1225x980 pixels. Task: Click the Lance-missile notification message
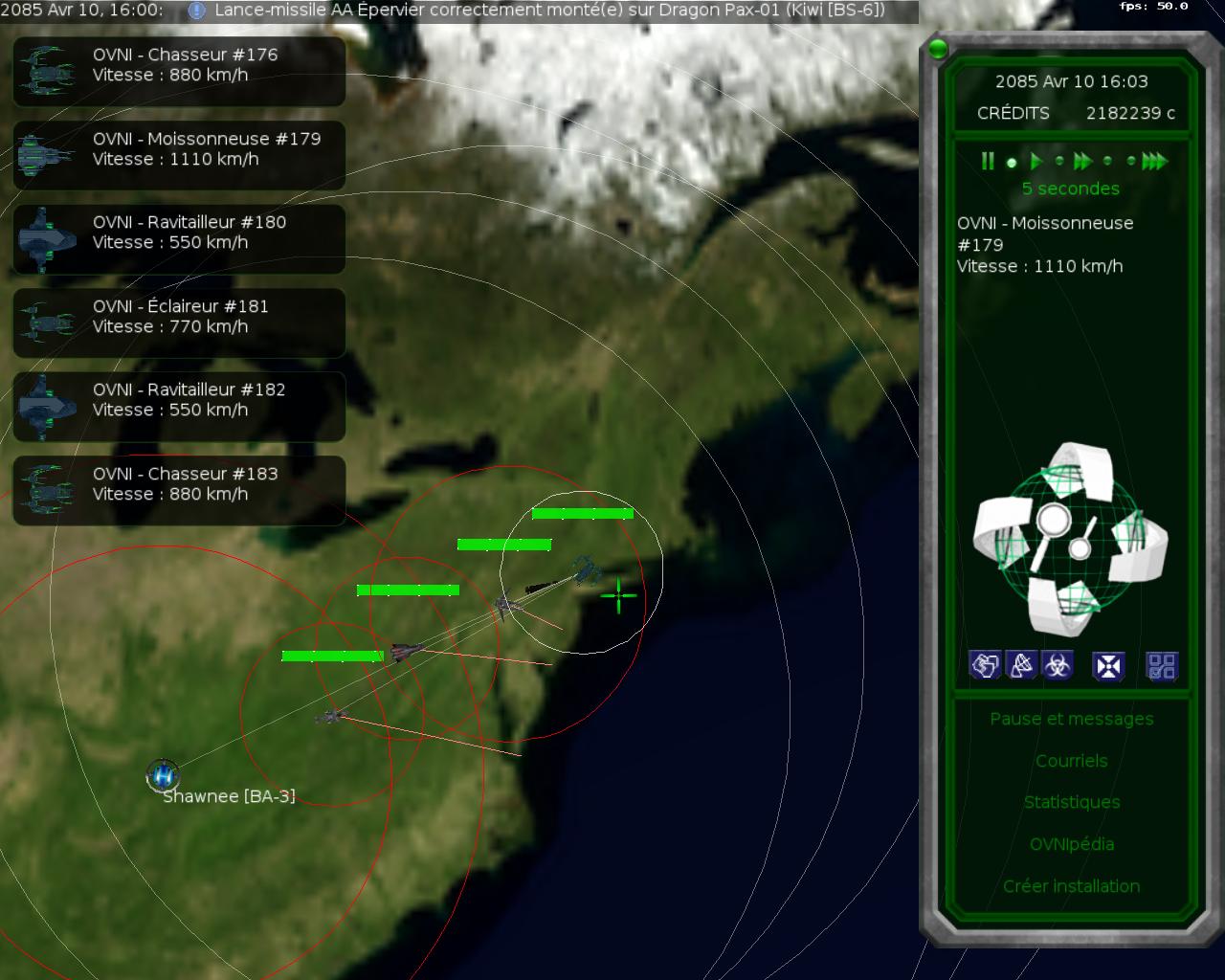[x=549, y=11]
